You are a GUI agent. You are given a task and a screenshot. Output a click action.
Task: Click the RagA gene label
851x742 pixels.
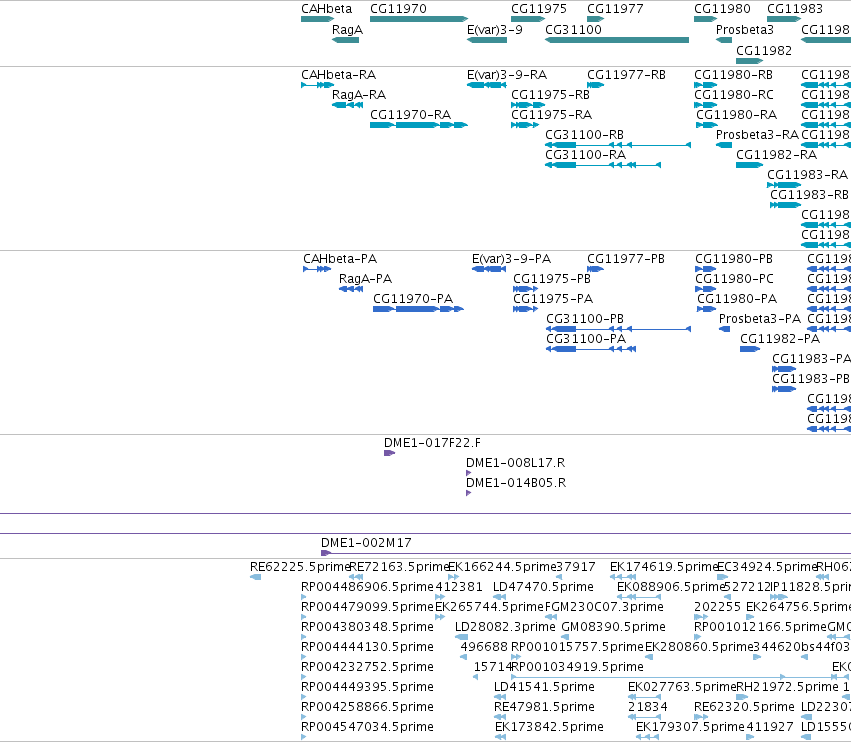347,30
